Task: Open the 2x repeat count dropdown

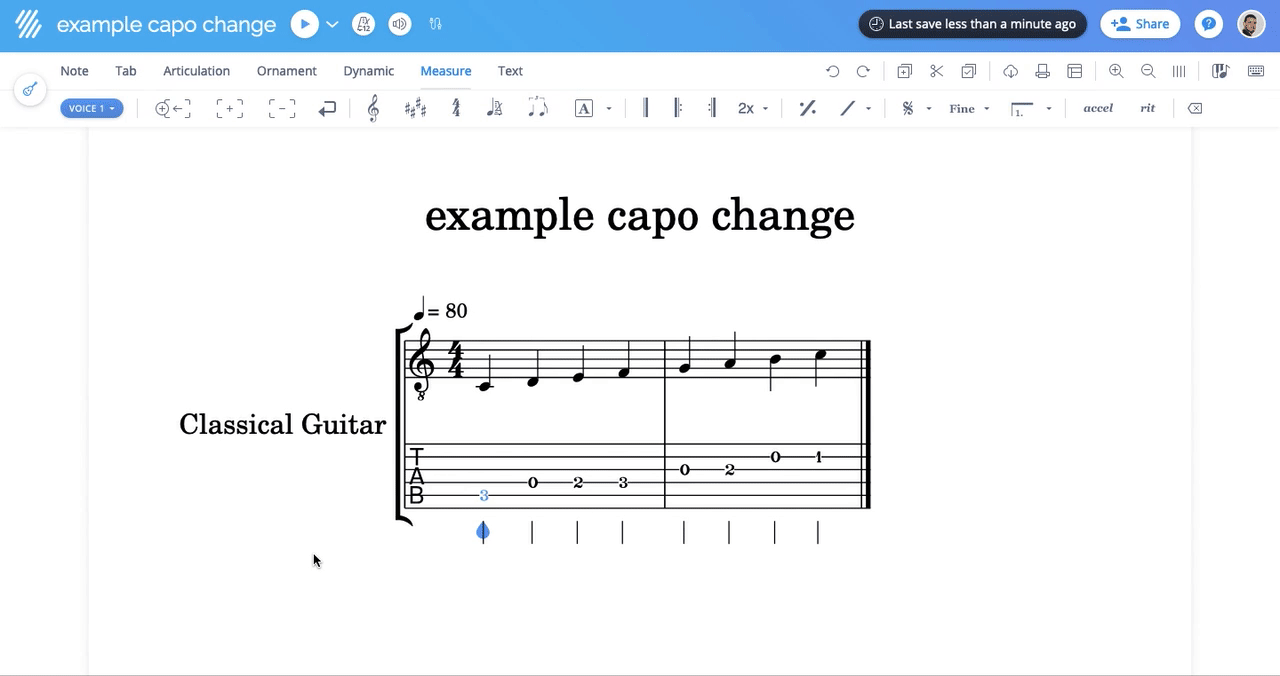Action: (750, 108)
